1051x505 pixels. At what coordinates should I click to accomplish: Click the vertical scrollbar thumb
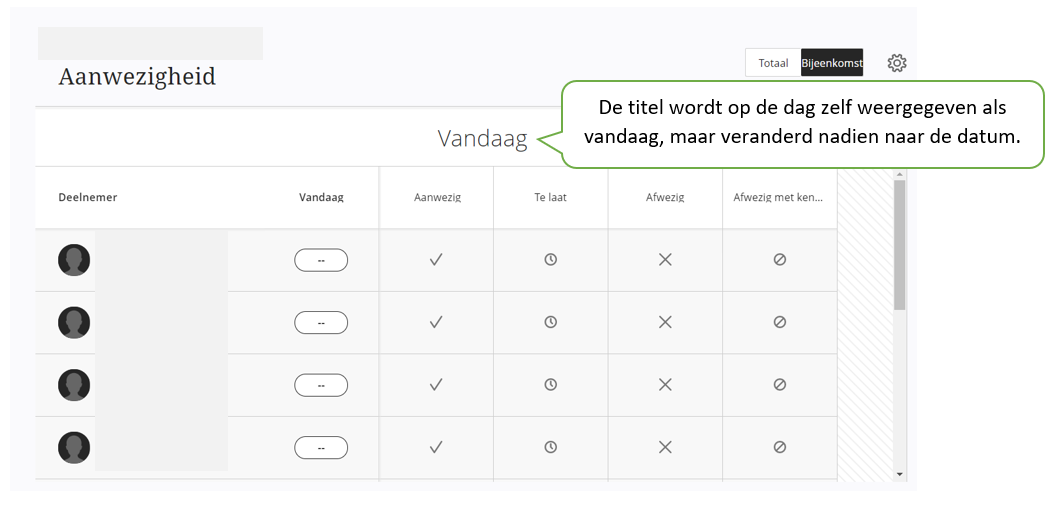pyautogui.click(x=900, y=245)
